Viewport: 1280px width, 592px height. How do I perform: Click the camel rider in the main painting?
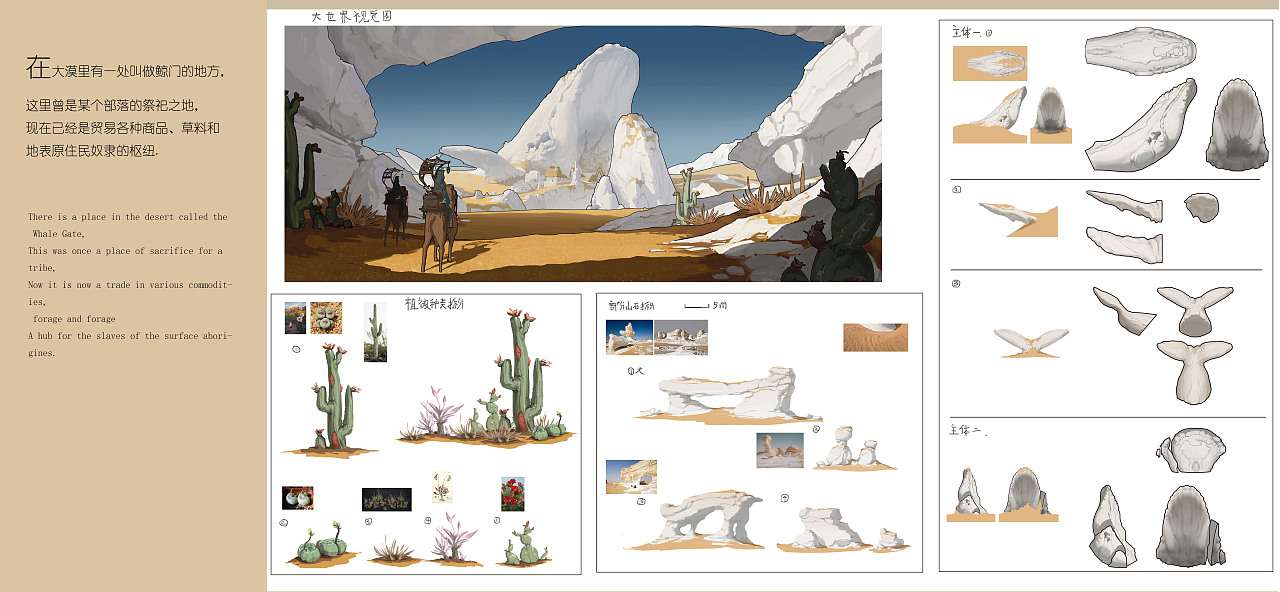click(x=437, y=213)
